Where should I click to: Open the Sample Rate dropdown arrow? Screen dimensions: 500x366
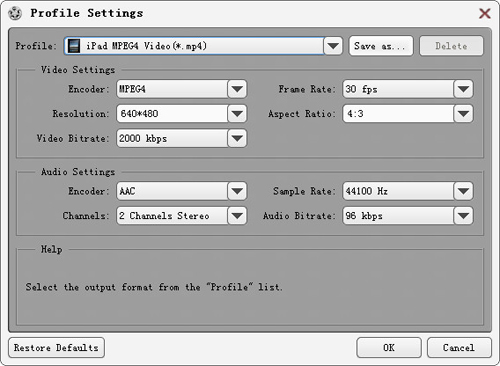click(463, 191)
